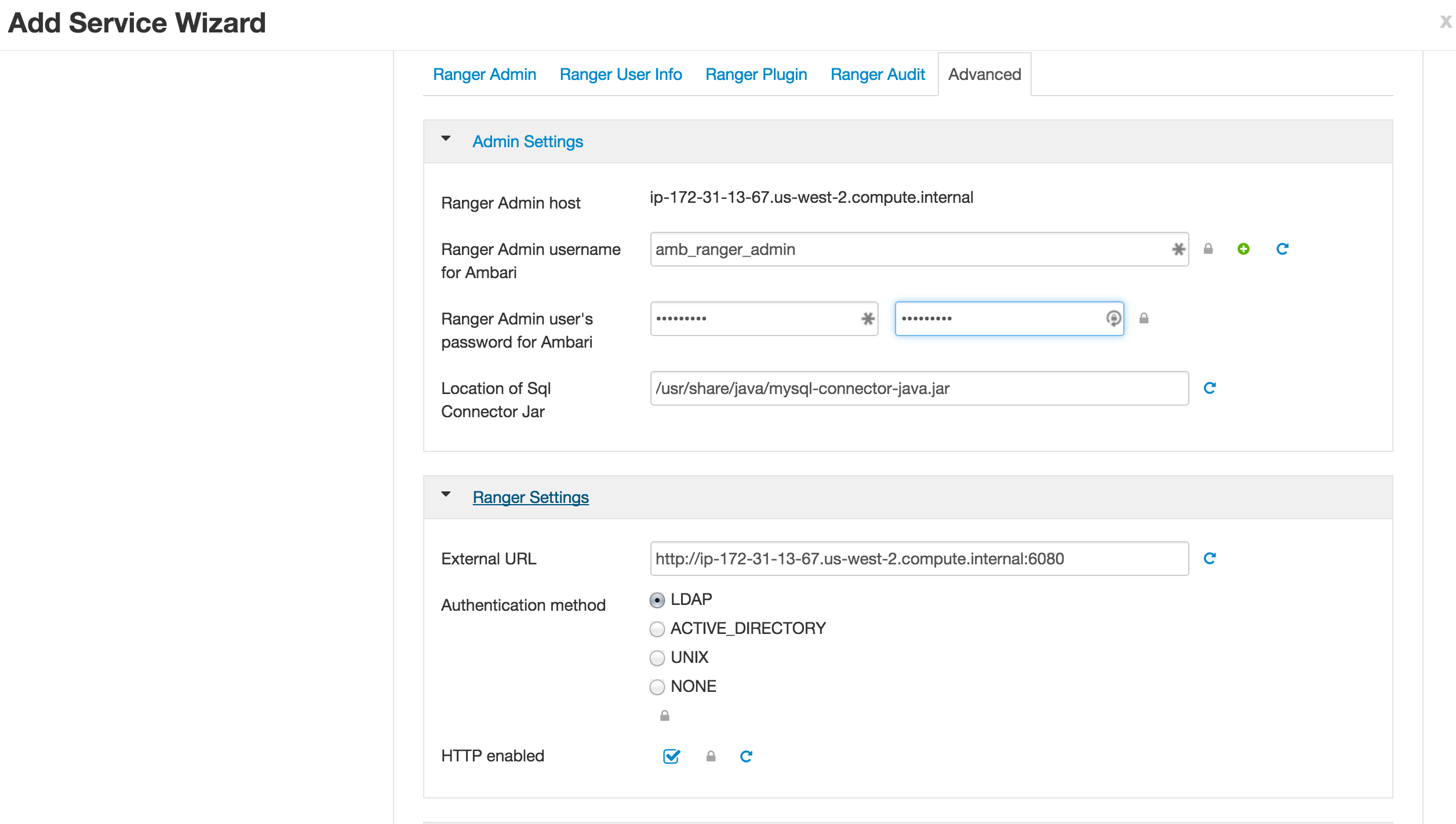
Task: Collapse the Admin Settings section arrow
Action: 446,139
